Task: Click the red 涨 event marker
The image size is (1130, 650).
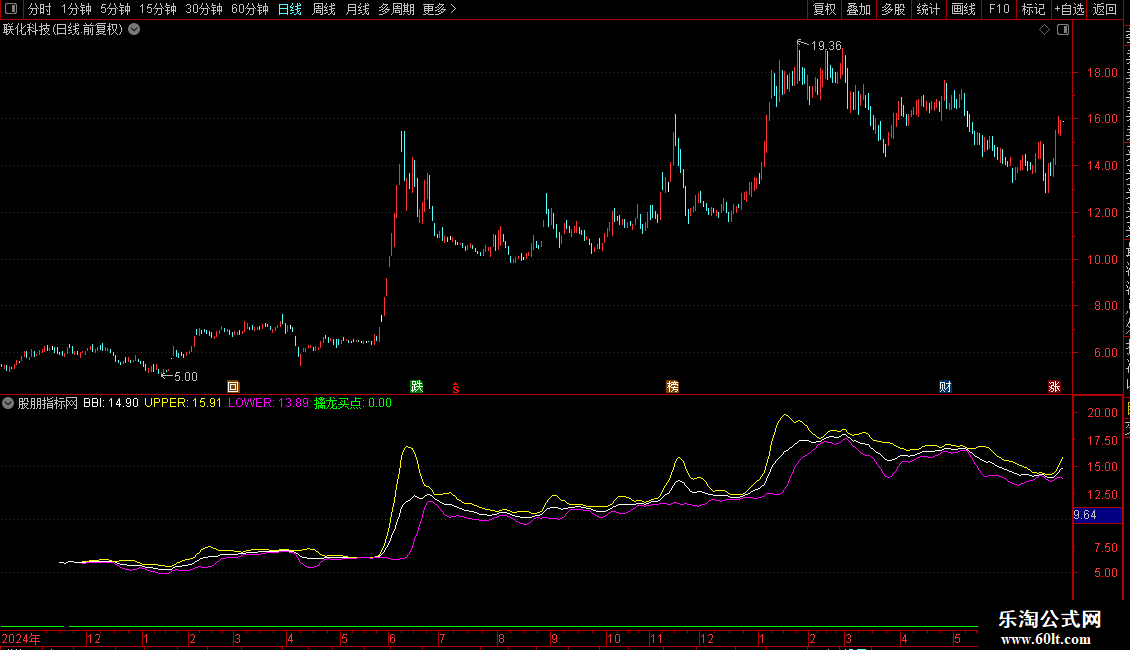Action: coord(1054,387)
